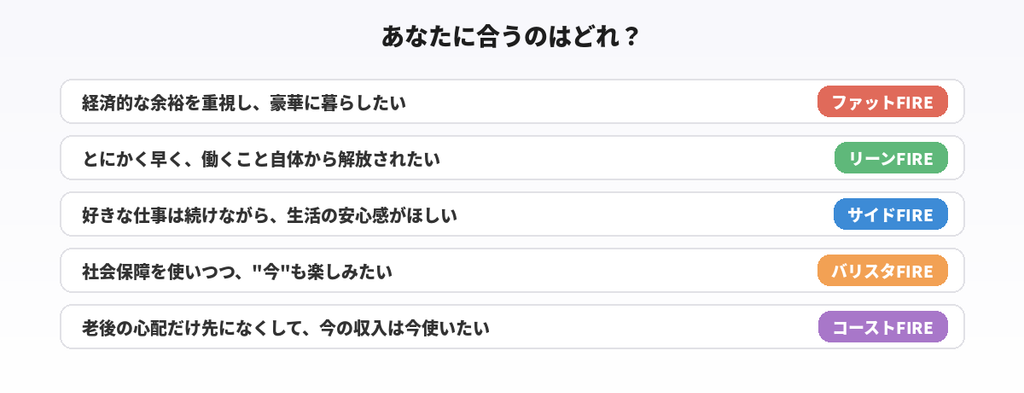Click the green リーンFIRE badge
Screen dimensions: 1024x393
pos(891,158)
